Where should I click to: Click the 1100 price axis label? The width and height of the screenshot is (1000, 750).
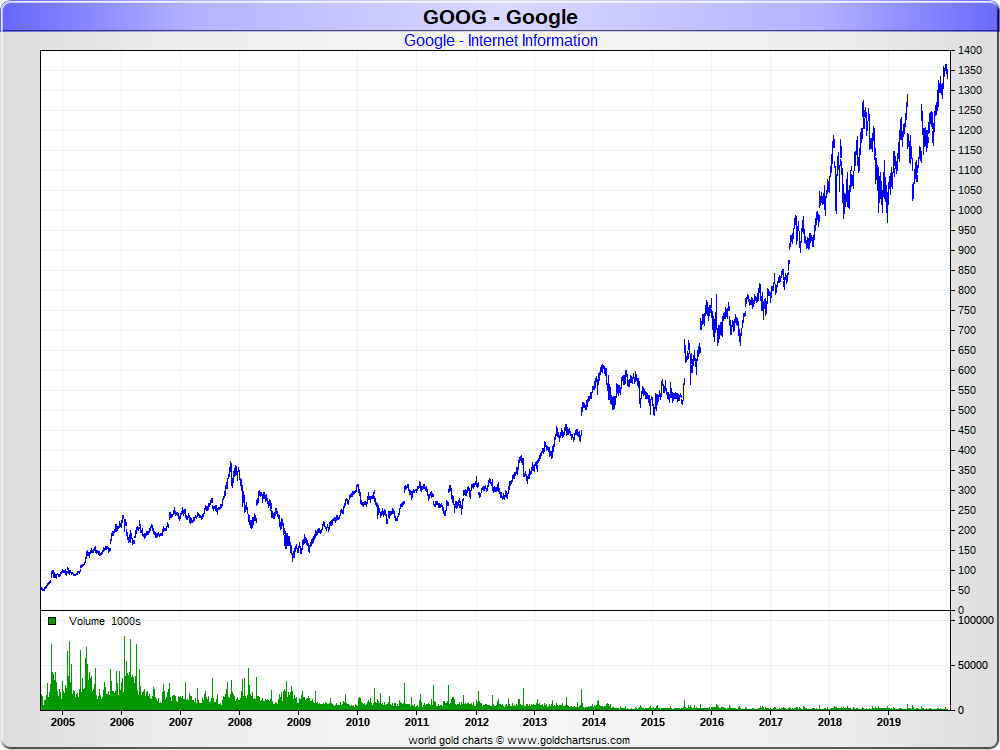pyautogui.click(x=970, y=170)
